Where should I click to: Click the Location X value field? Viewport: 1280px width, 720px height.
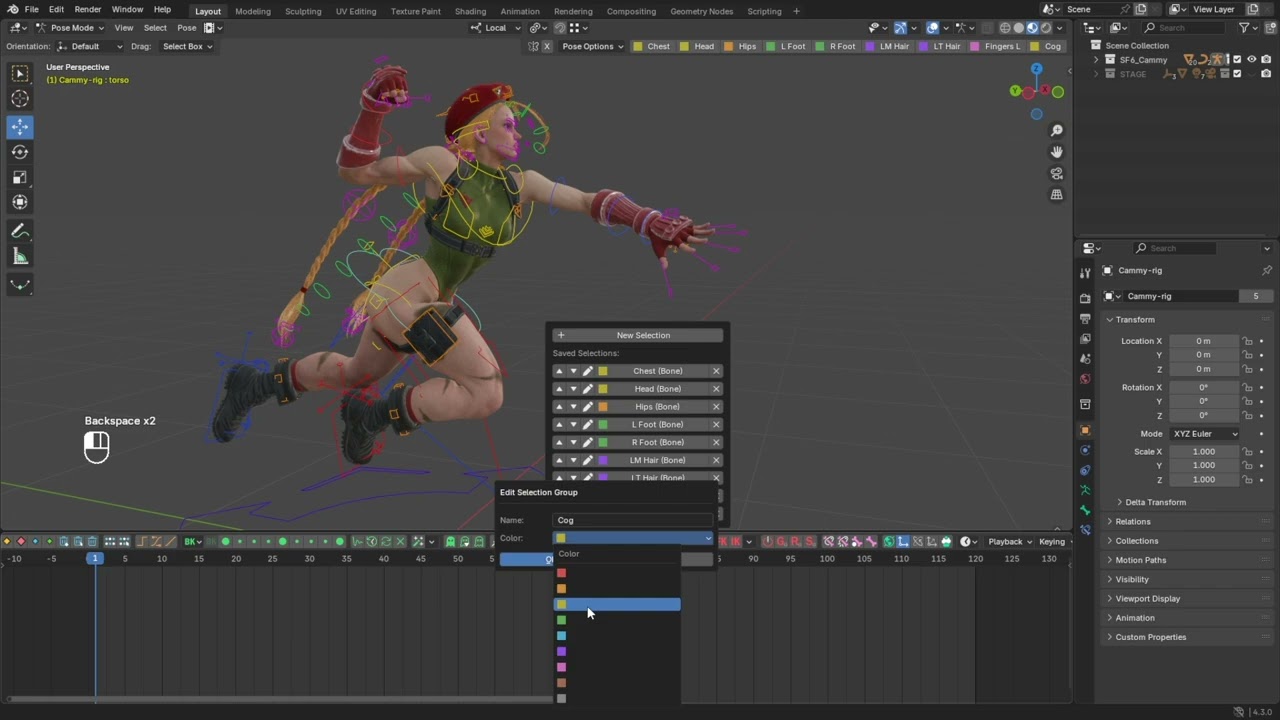[x=1204, y=341]
